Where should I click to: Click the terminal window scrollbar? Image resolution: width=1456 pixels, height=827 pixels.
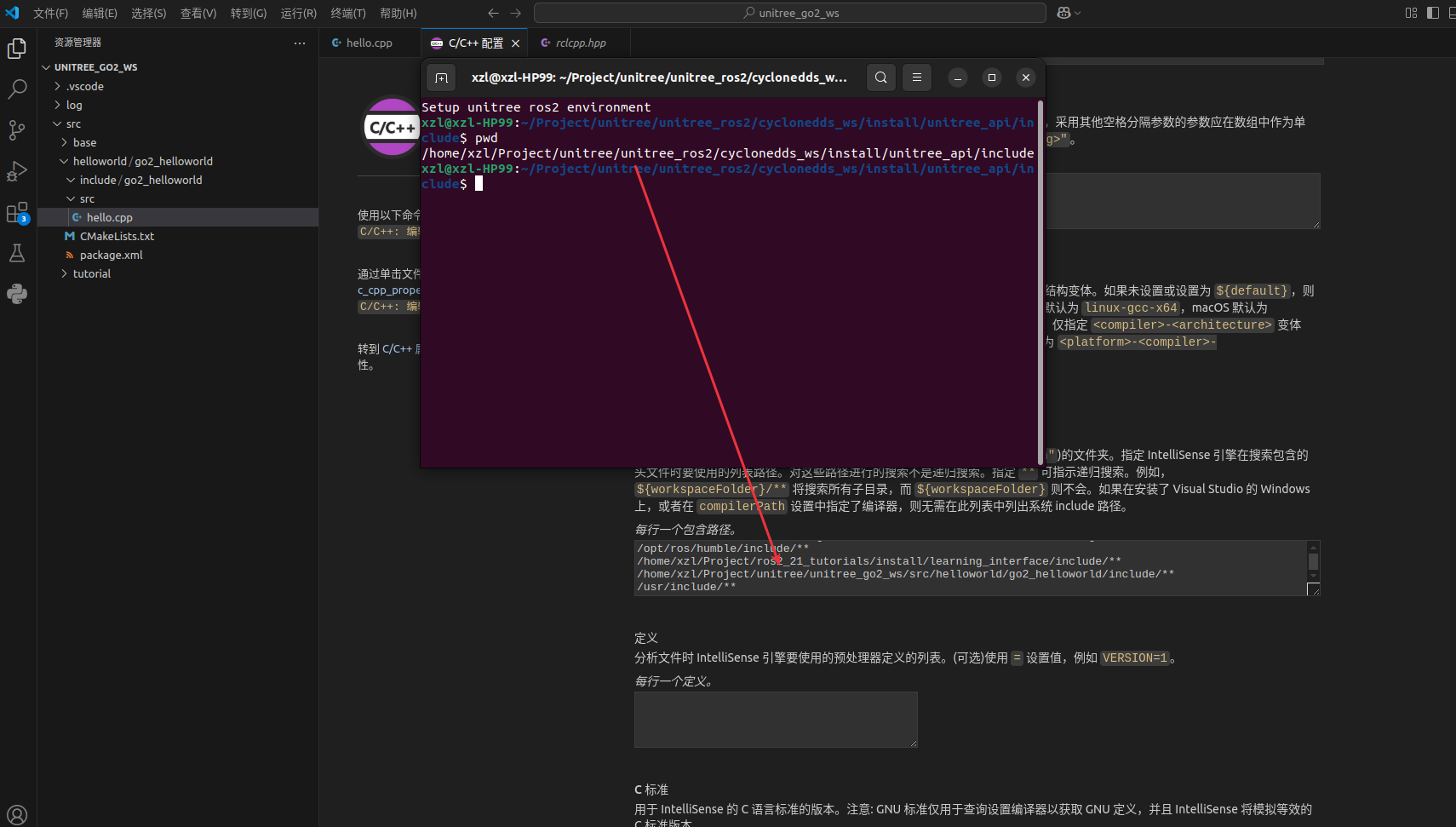click(1040, 281)
